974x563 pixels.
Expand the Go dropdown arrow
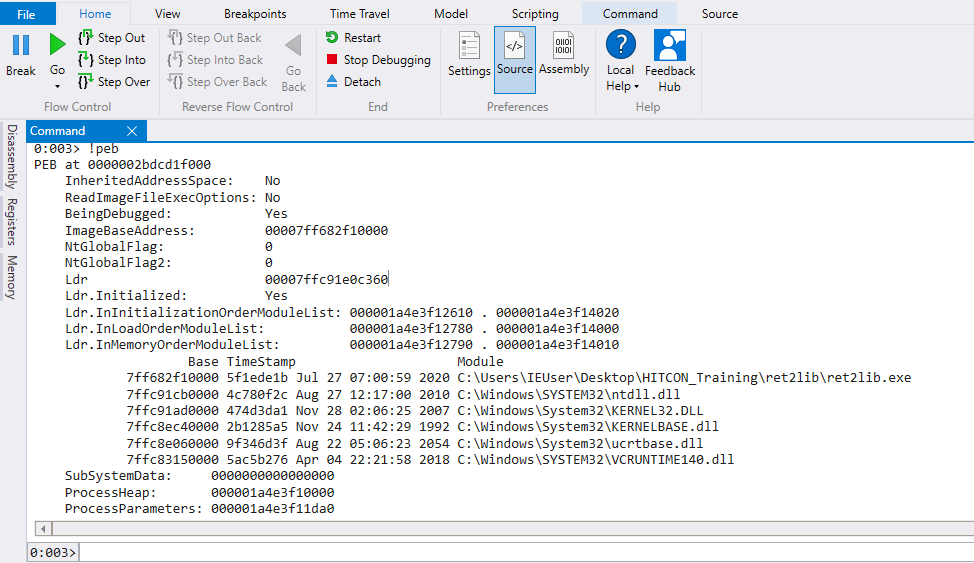[x=57, y=87]
